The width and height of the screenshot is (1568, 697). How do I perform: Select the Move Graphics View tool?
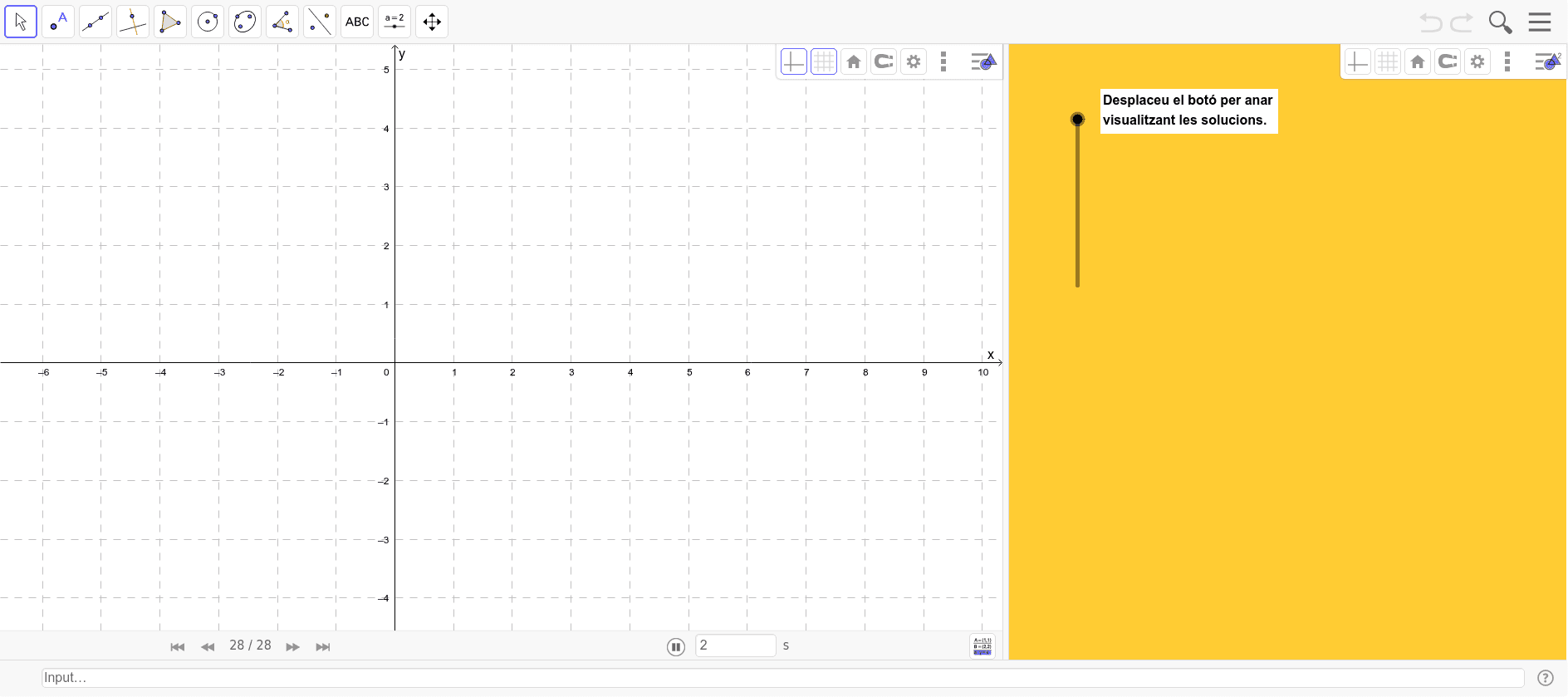coord(432,22)
